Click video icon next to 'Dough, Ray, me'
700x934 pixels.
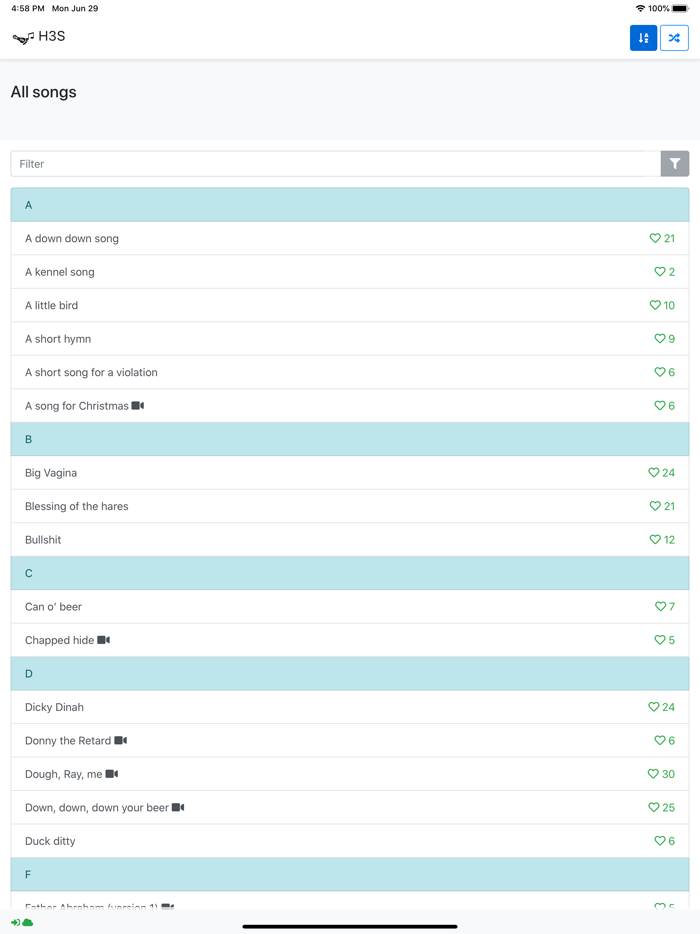(x=112, y=774)
